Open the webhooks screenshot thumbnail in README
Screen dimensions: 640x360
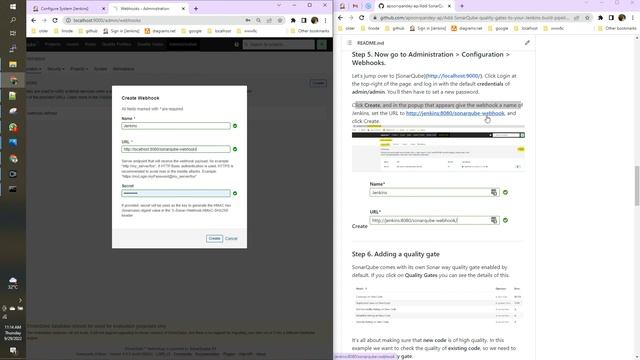(x=438, y=149)
